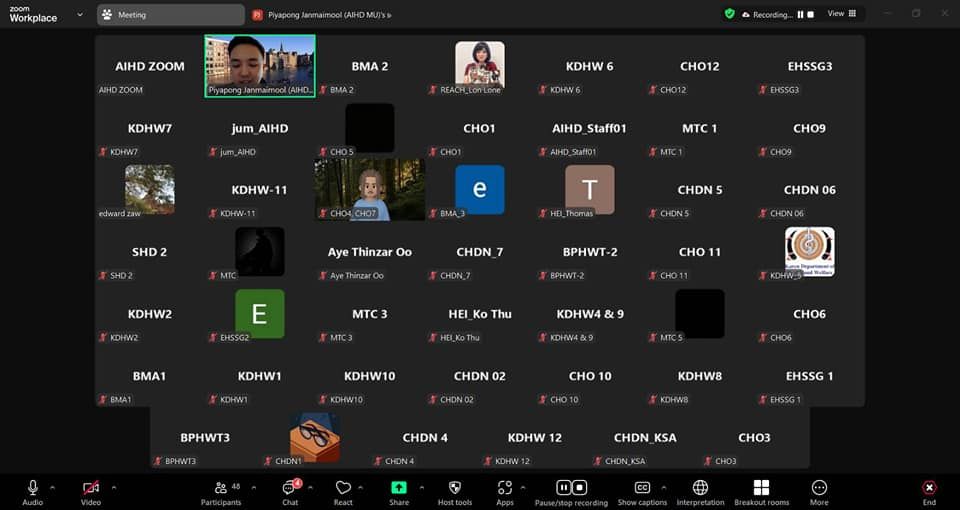Expand video options arrow next to Video
The image size is (960, 510).
point(113,487)
